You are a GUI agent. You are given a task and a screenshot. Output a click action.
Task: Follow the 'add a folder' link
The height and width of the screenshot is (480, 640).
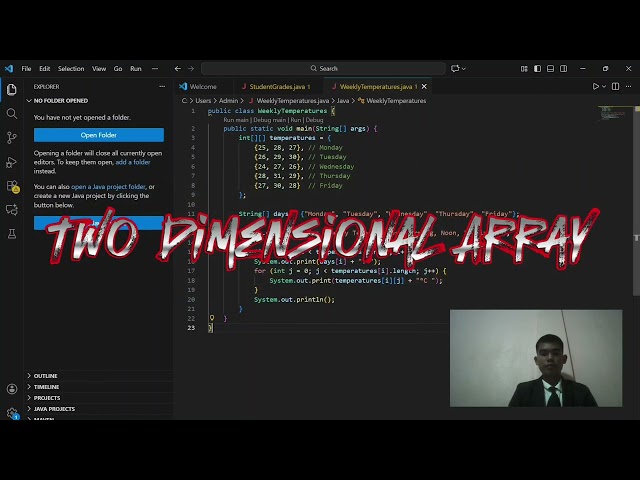coord(133,162)
